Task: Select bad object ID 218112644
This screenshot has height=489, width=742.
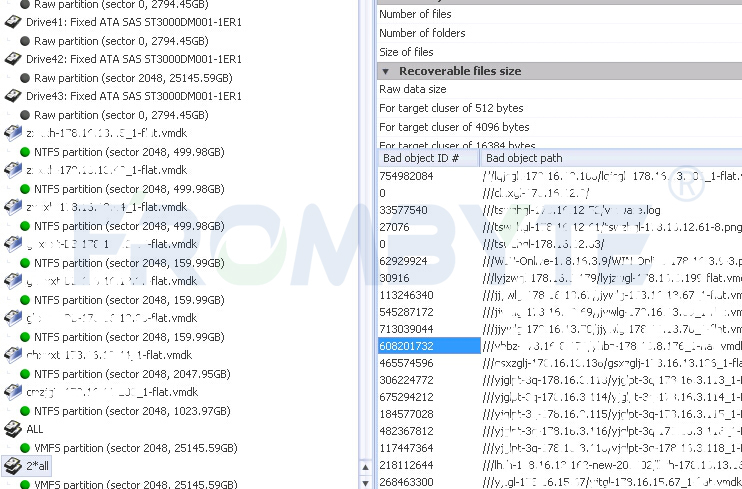Action: [x=406, y=466]
